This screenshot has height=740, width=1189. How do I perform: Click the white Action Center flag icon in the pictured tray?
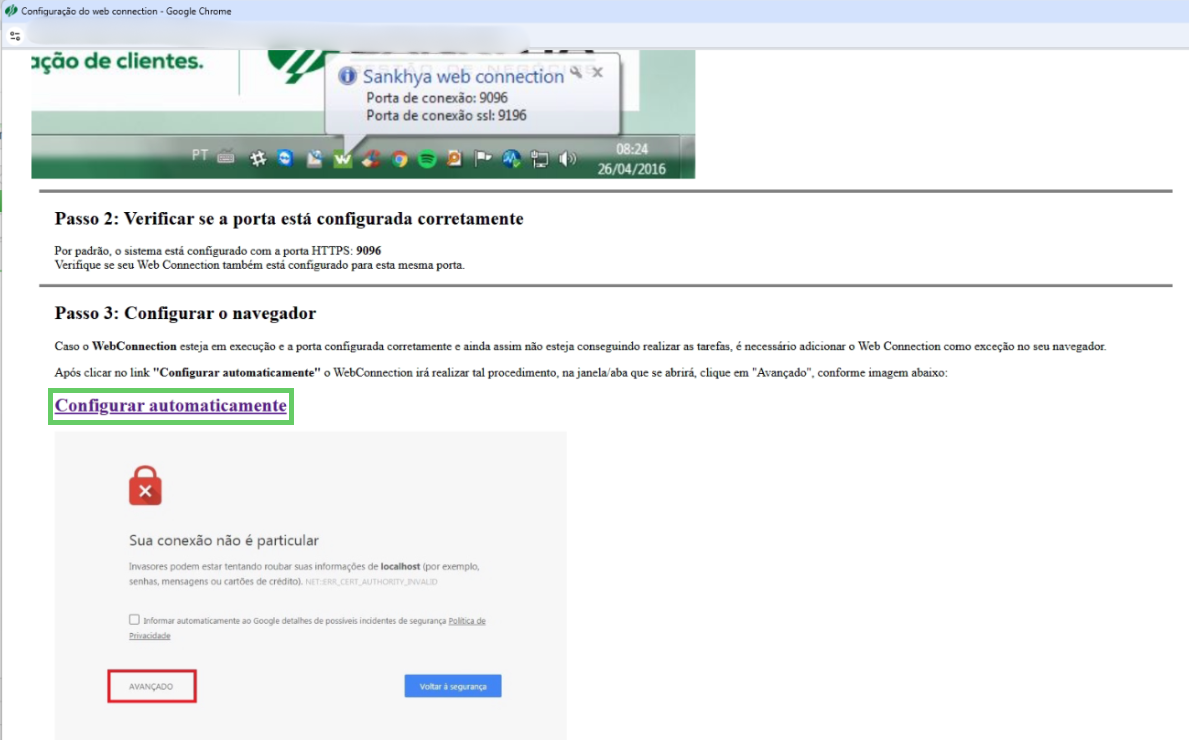[x=482, y=158]
